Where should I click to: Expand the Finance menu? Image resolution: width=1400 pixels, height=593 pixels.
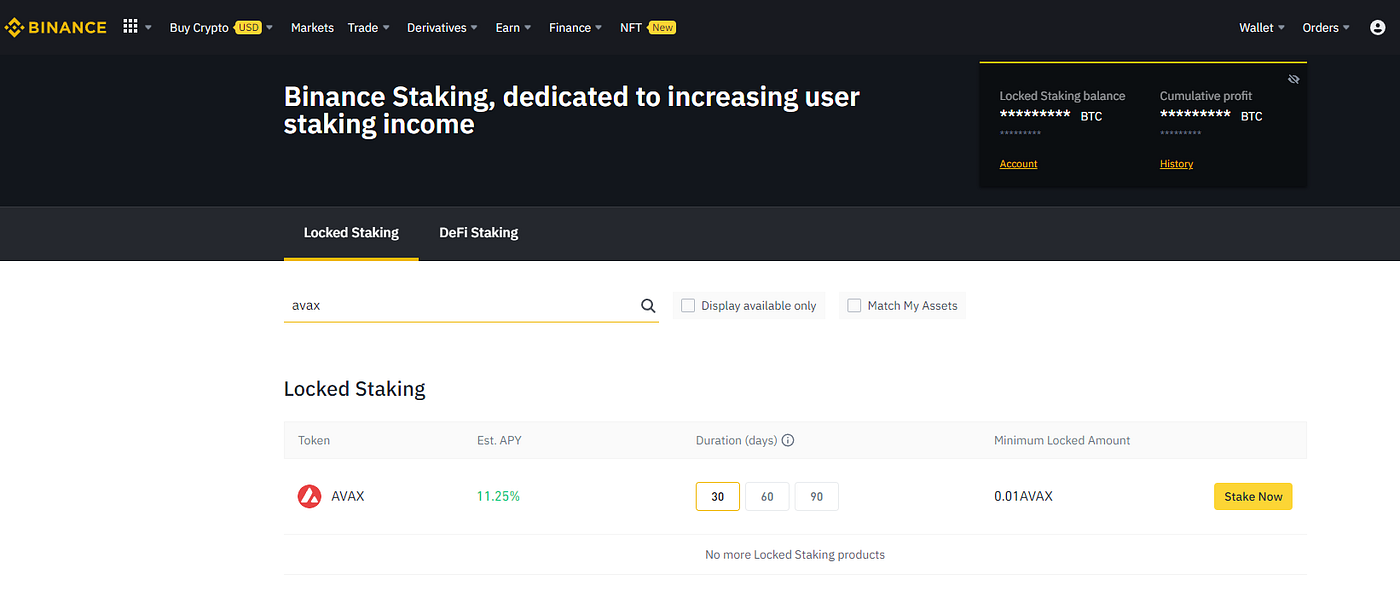click(x=575, y=28)
